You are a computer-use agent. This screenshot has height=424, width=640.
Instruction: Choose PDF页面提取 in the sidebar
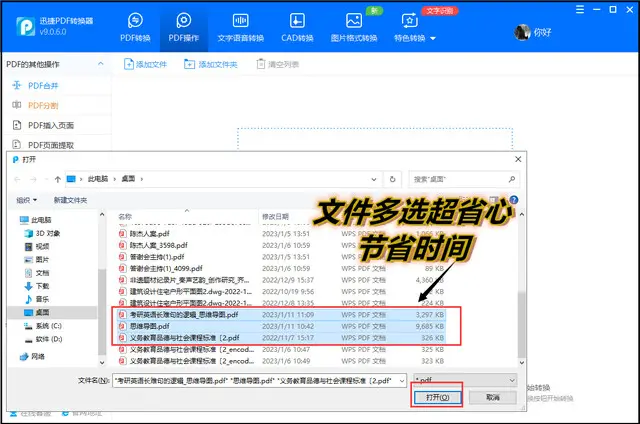point(51,145)
